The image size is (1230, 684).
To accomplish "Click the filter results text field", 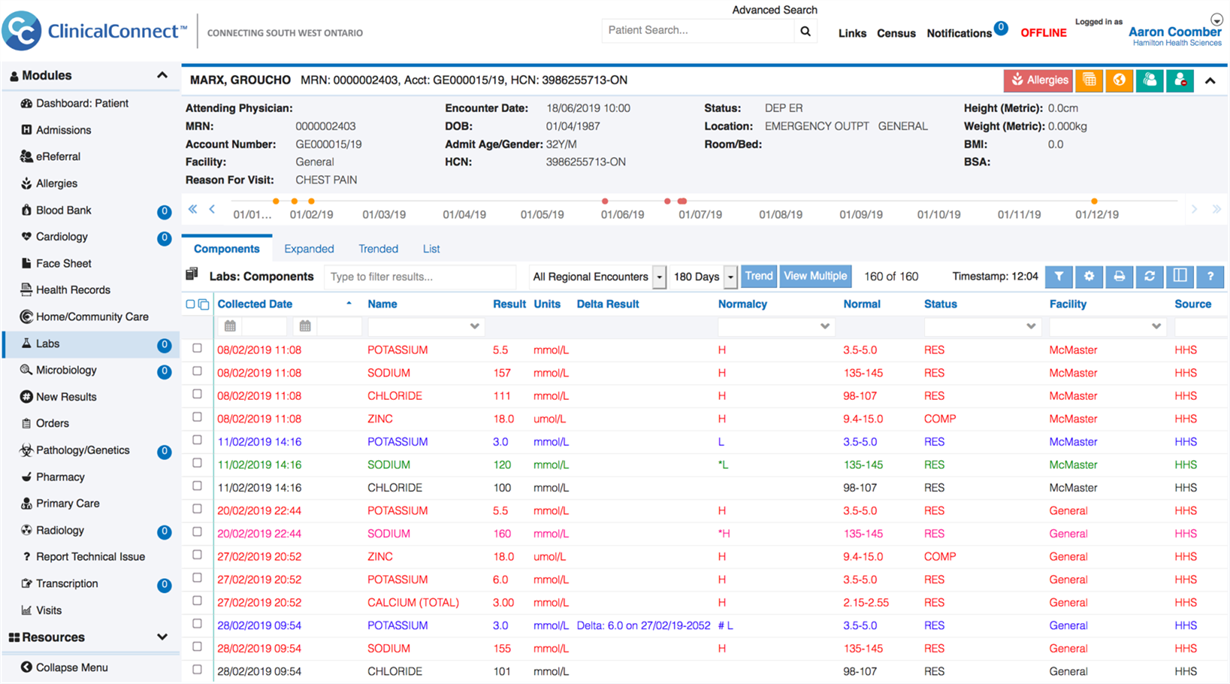I will pos(420,277).
